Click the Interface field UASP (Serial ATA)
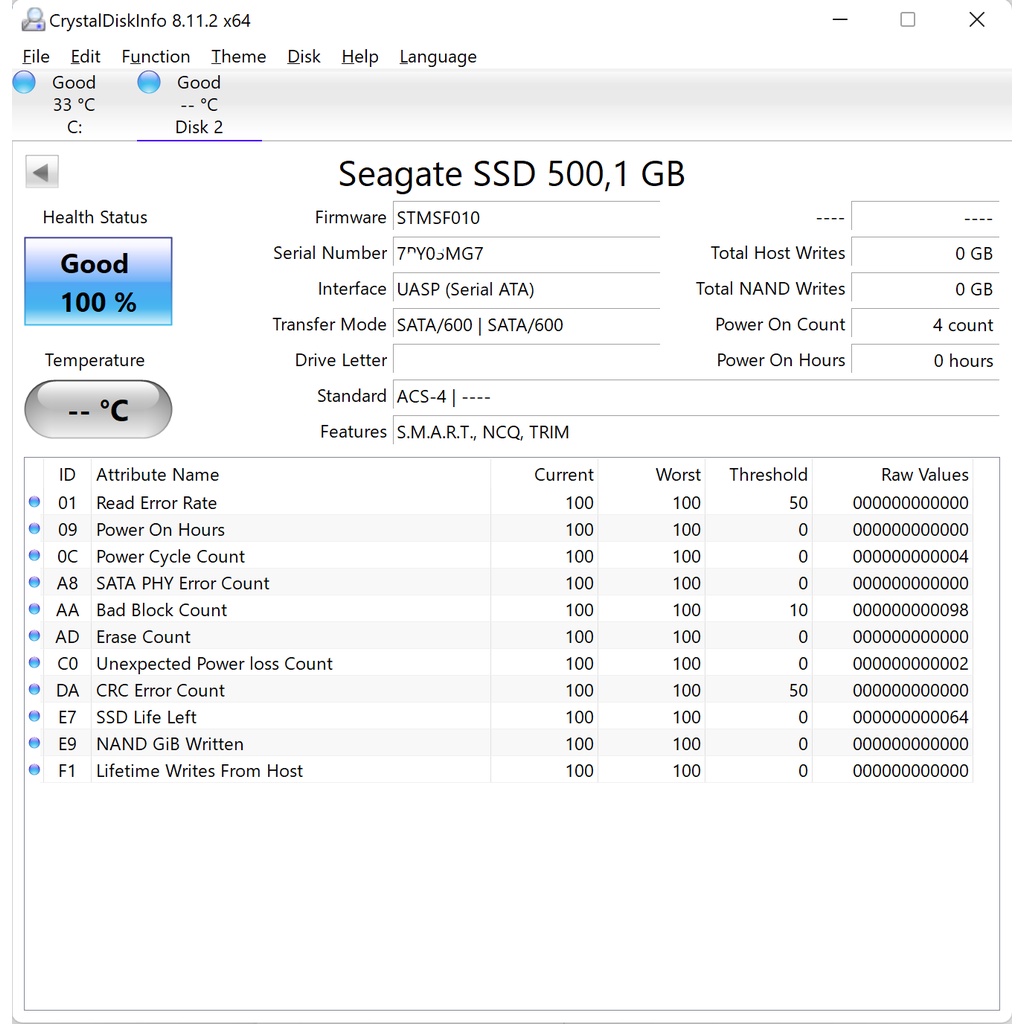This screenshot has width=1024, height=1024. [x=526, y=289]
